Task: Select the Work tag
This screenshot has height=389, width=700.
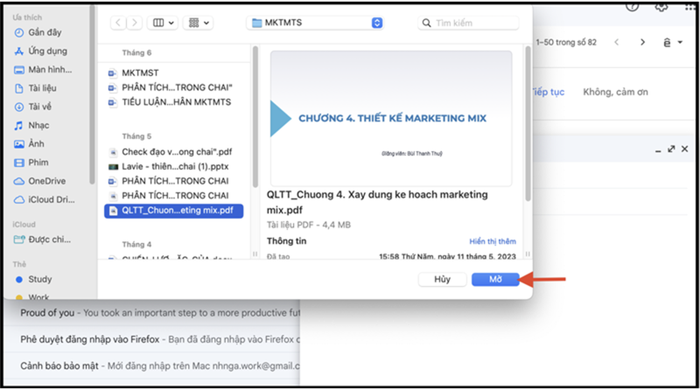Action: [32, 297]
